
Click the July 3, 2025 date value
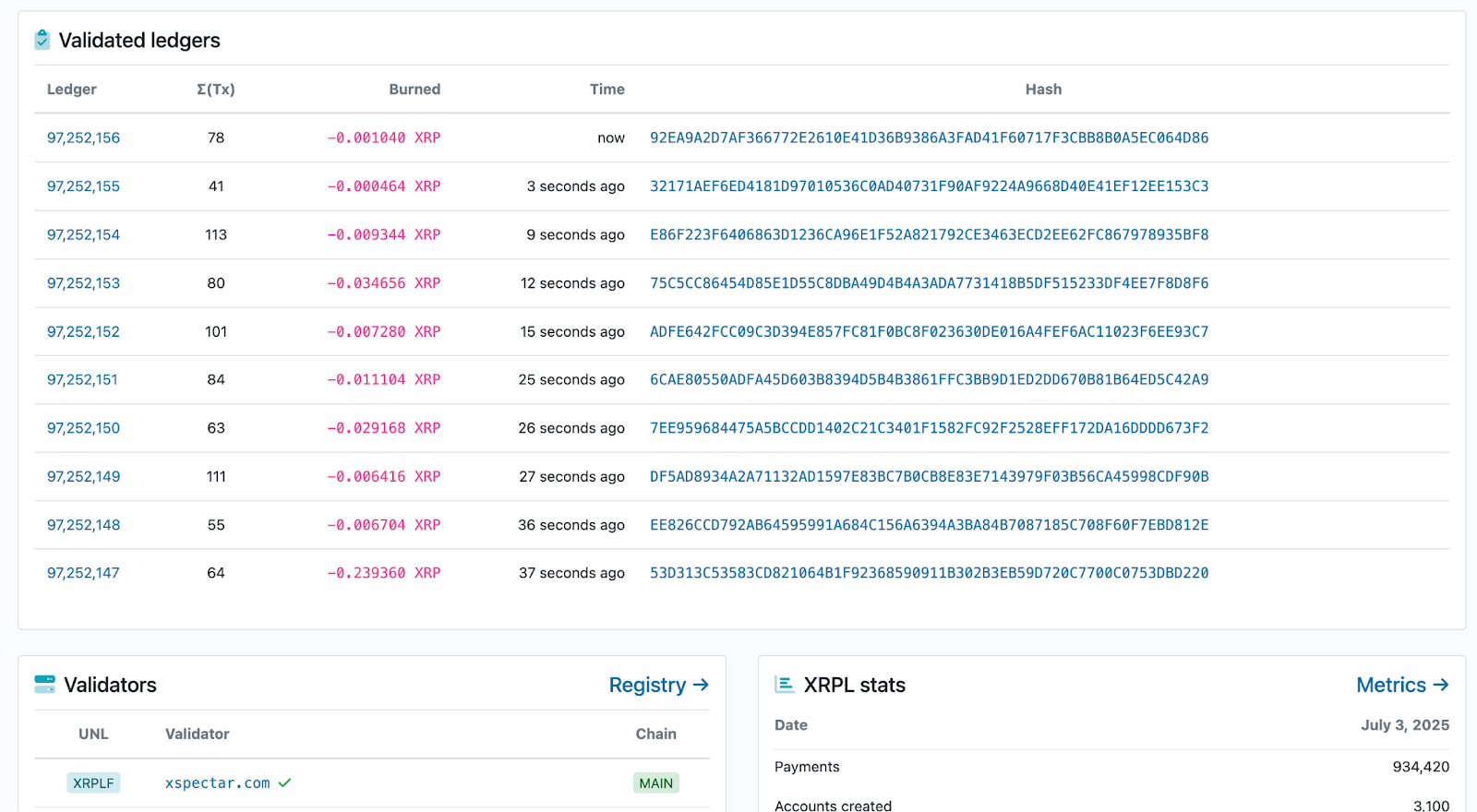point(1405,725)
